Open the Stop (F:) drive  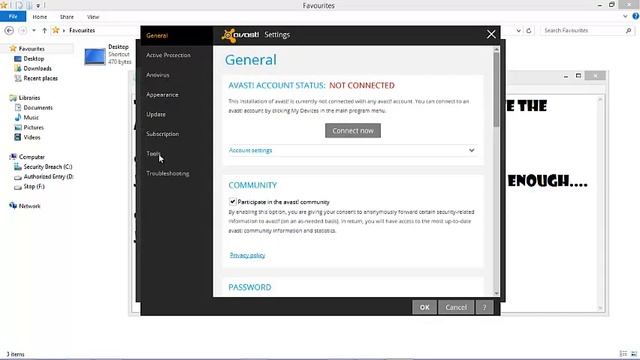(x=34, y=187)
